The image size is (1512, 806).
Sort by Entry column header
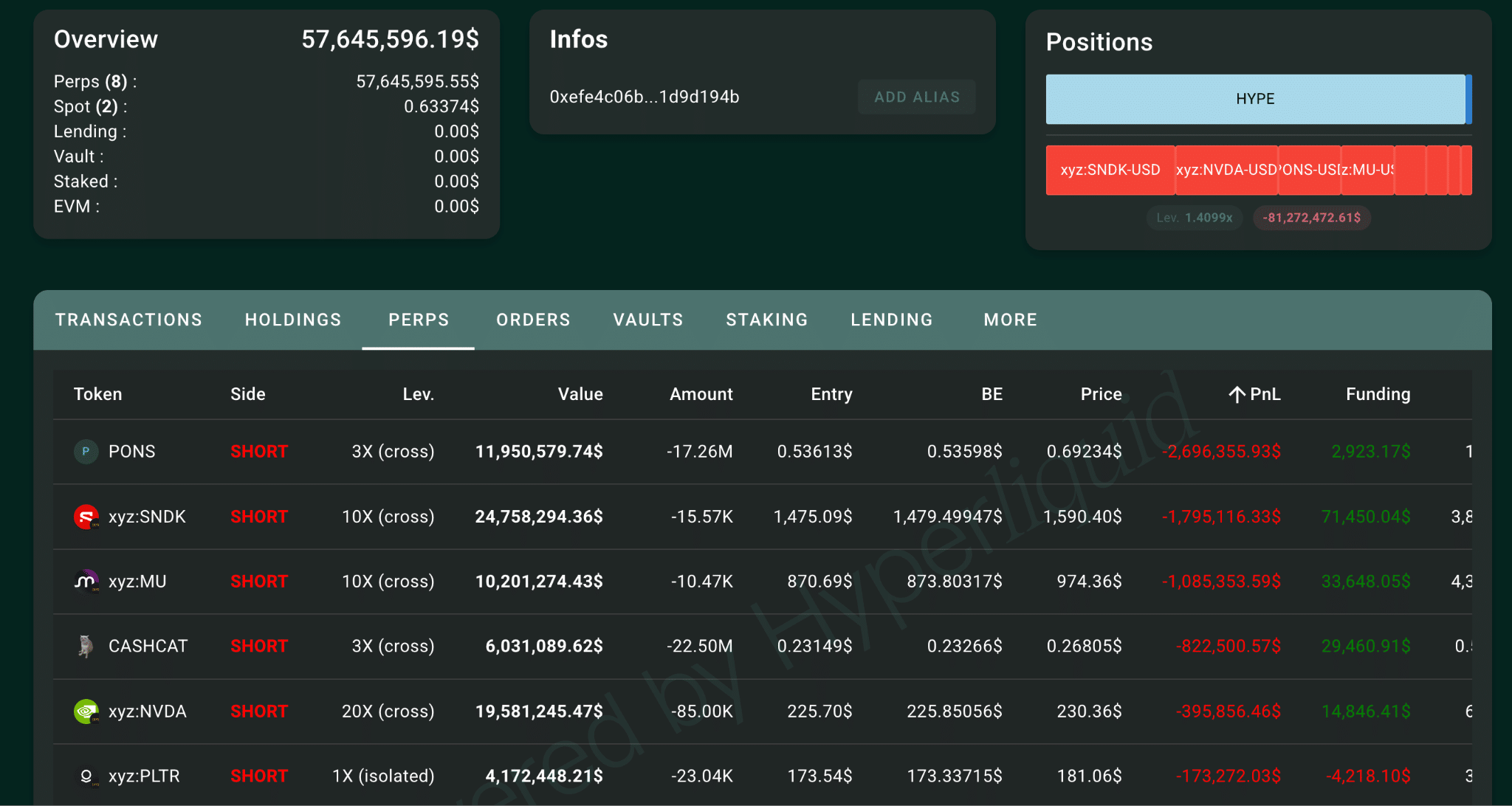(832, 394)
